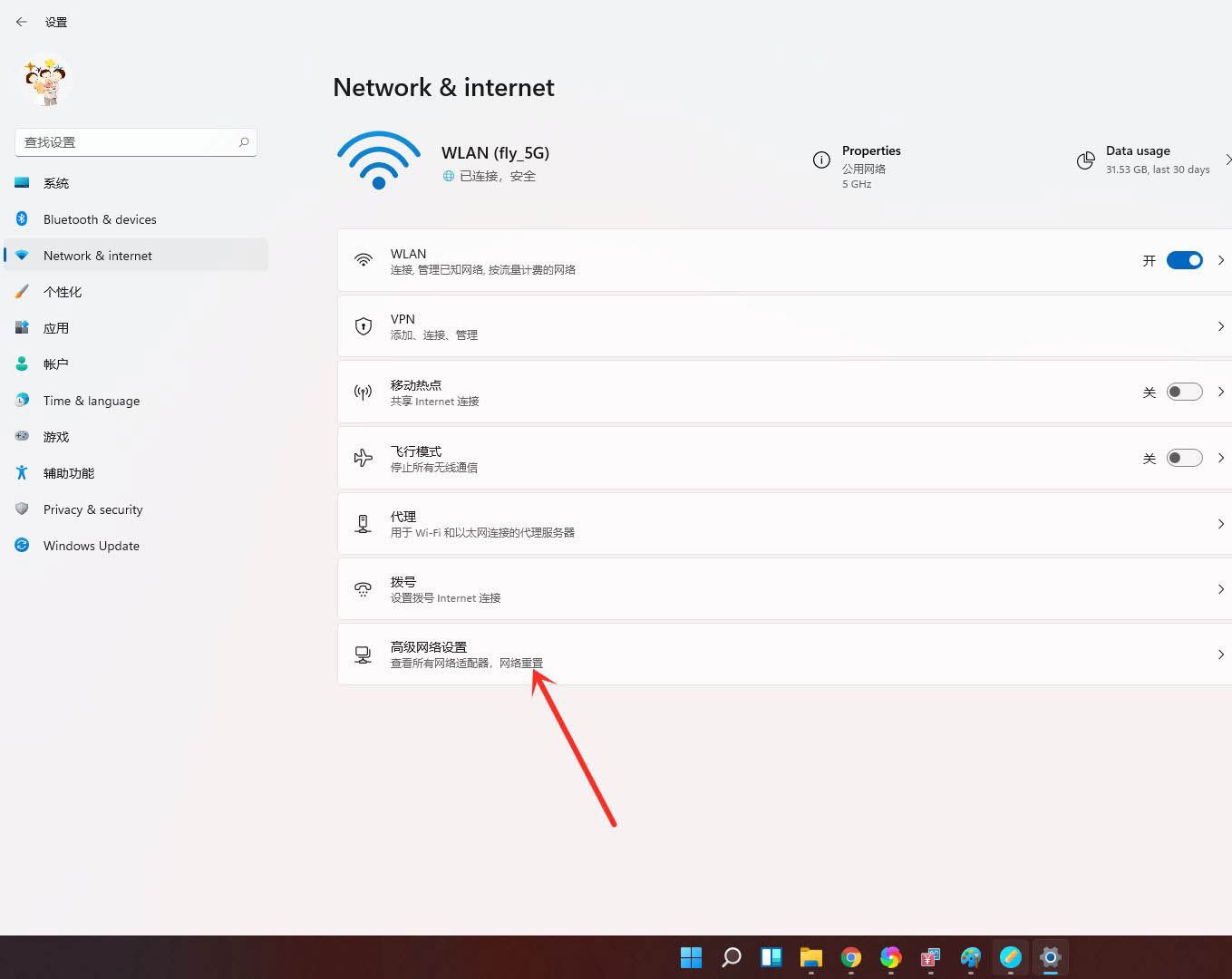Select Privacy & security in sidebar
This screenshot has width=1232, height=979.
(x=92, y=509)
